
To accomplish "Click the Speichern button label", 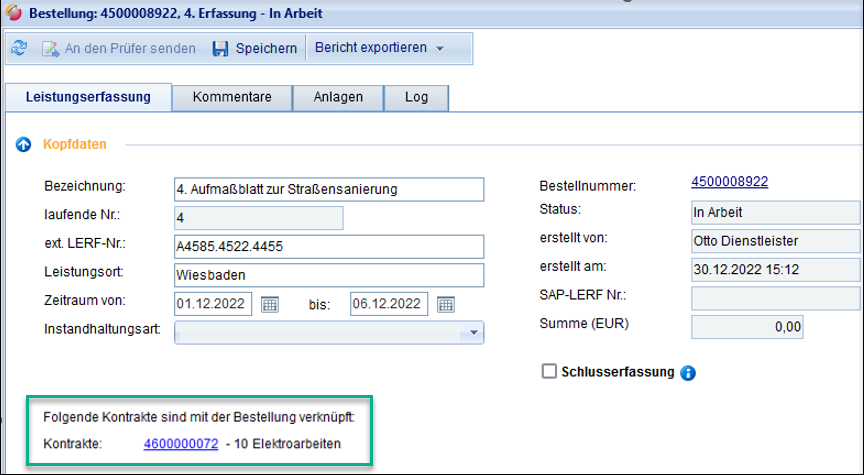I will tap(266, 48).
